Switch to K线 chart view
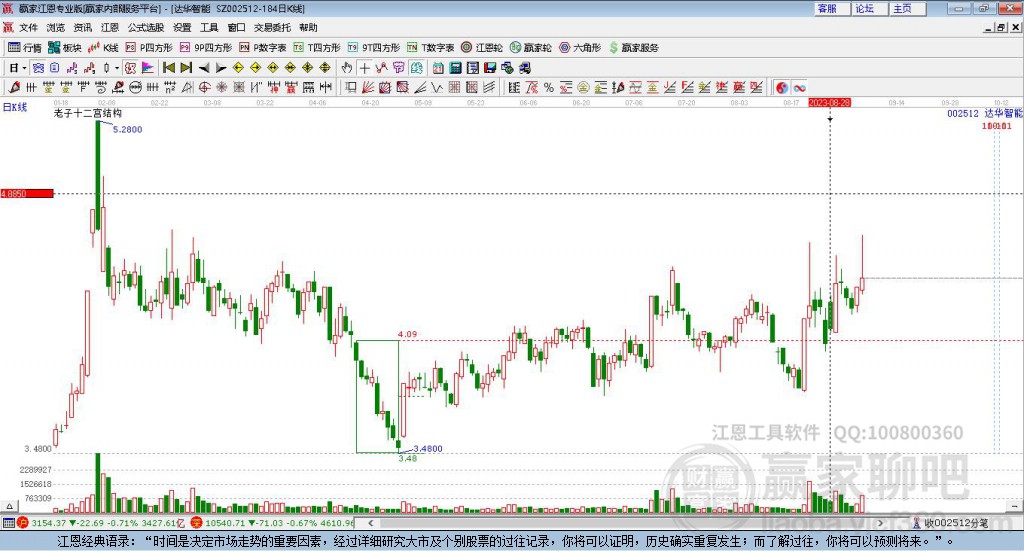This screenshot has width=1024, height=551. (103, 48)
